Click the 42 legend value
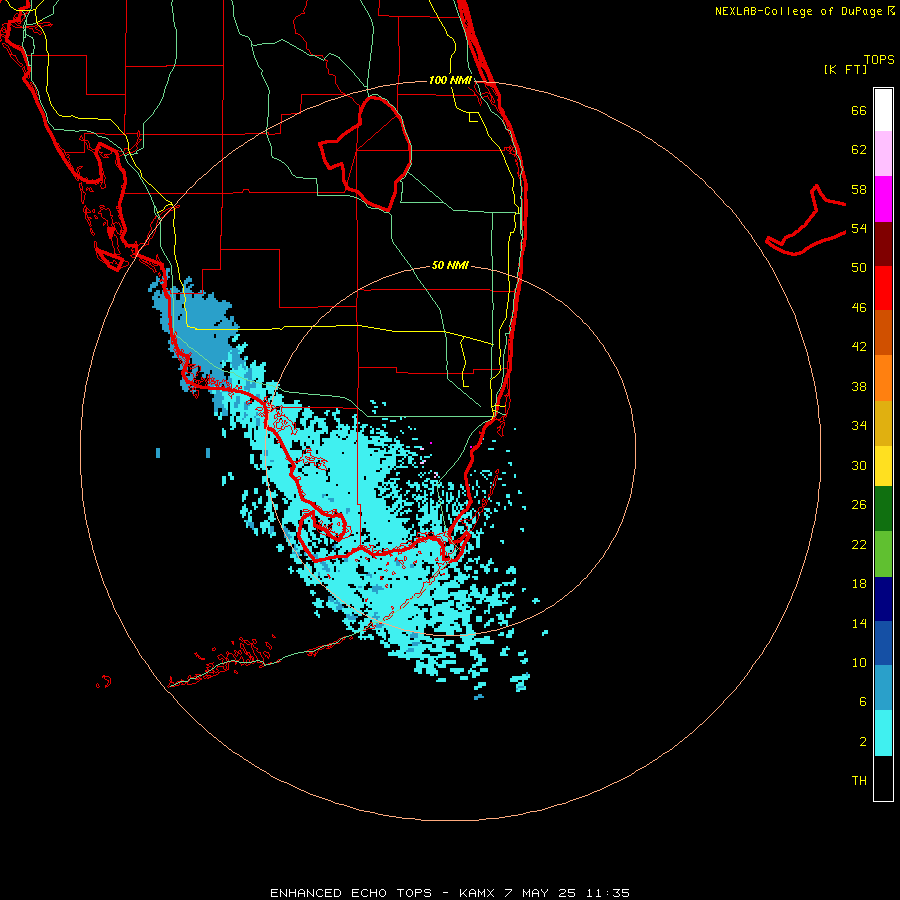 (x=859, y=347)
